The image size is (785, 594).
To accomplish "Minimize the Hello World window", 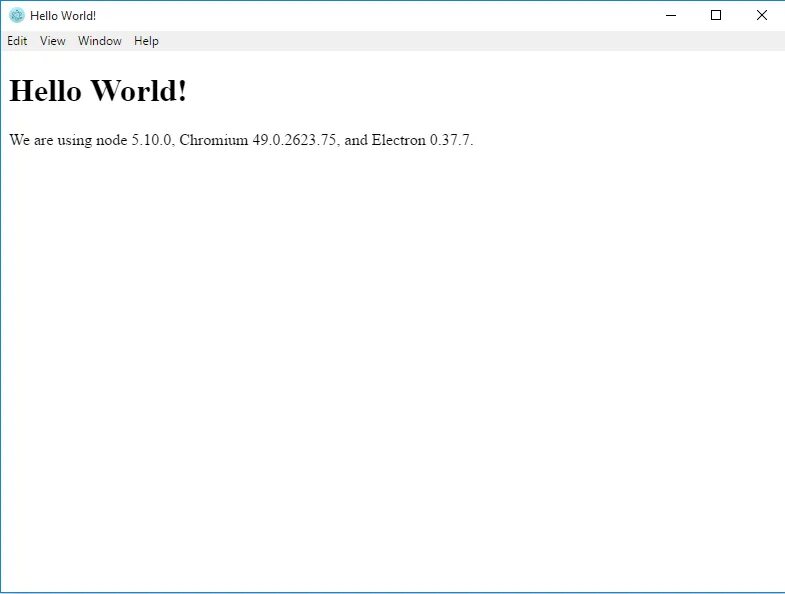I will (671, 16).
